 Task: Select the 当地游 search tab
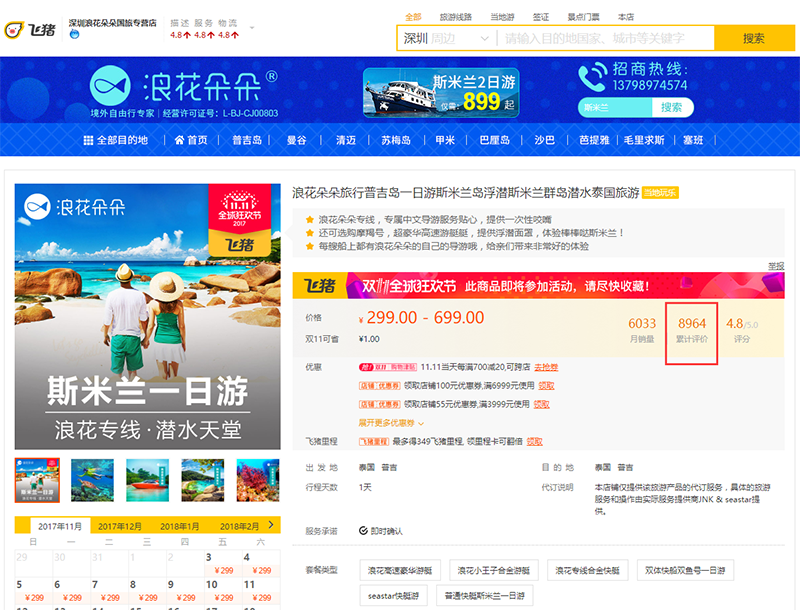point(502,17)
